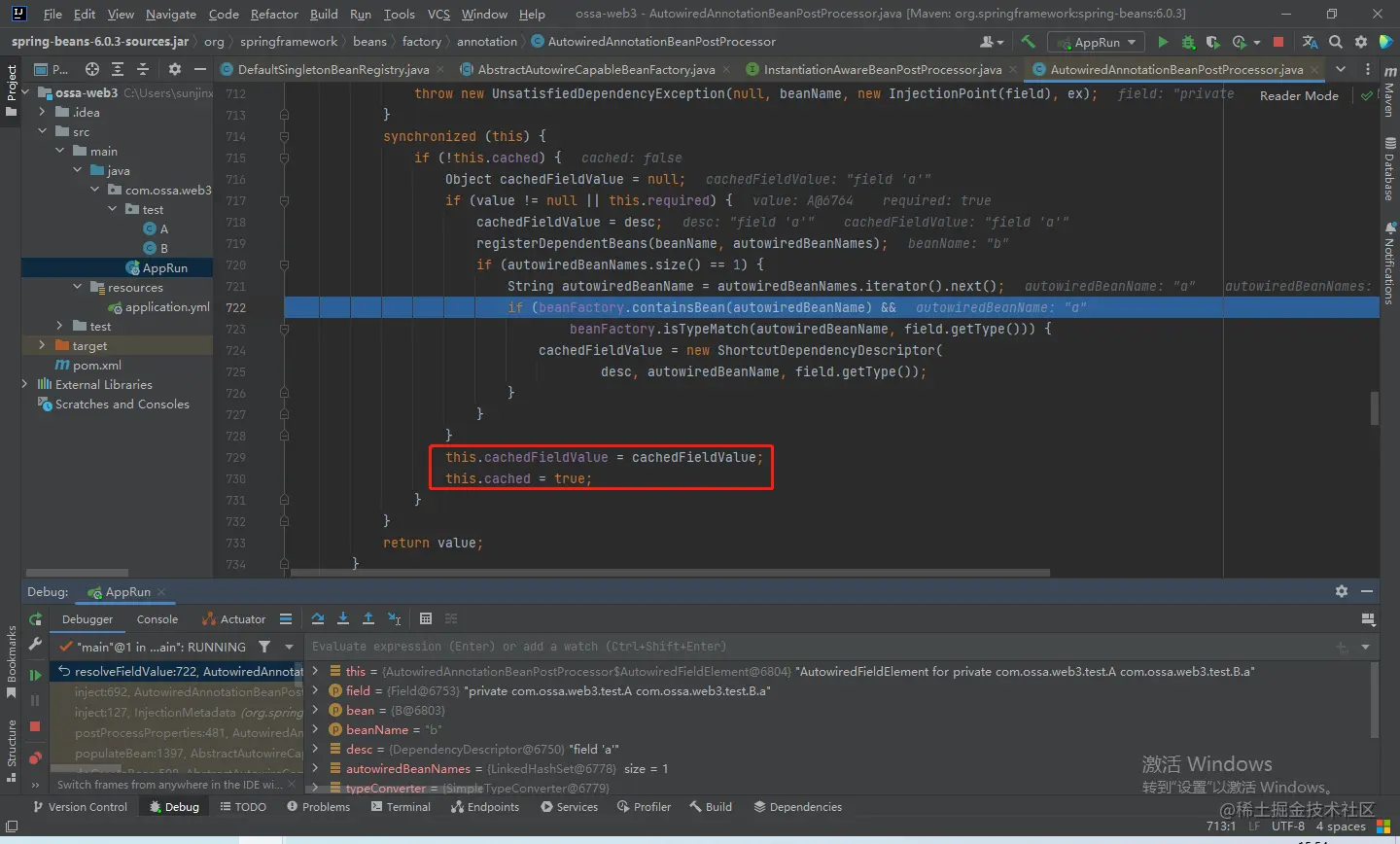
Task: Open the Refactor menu
Action: pos(274,14)
